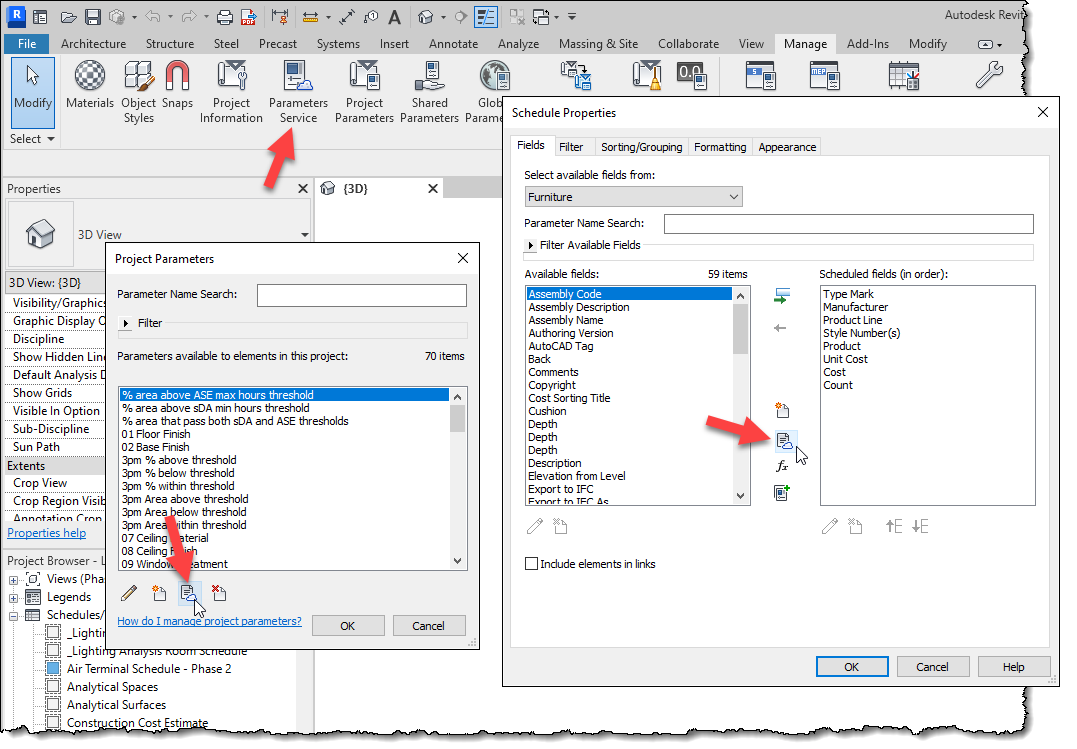Switch to the Collaborate ribbon tab
The width and height of the screenshot is (1077, 749).
click(x=688, y=44)
